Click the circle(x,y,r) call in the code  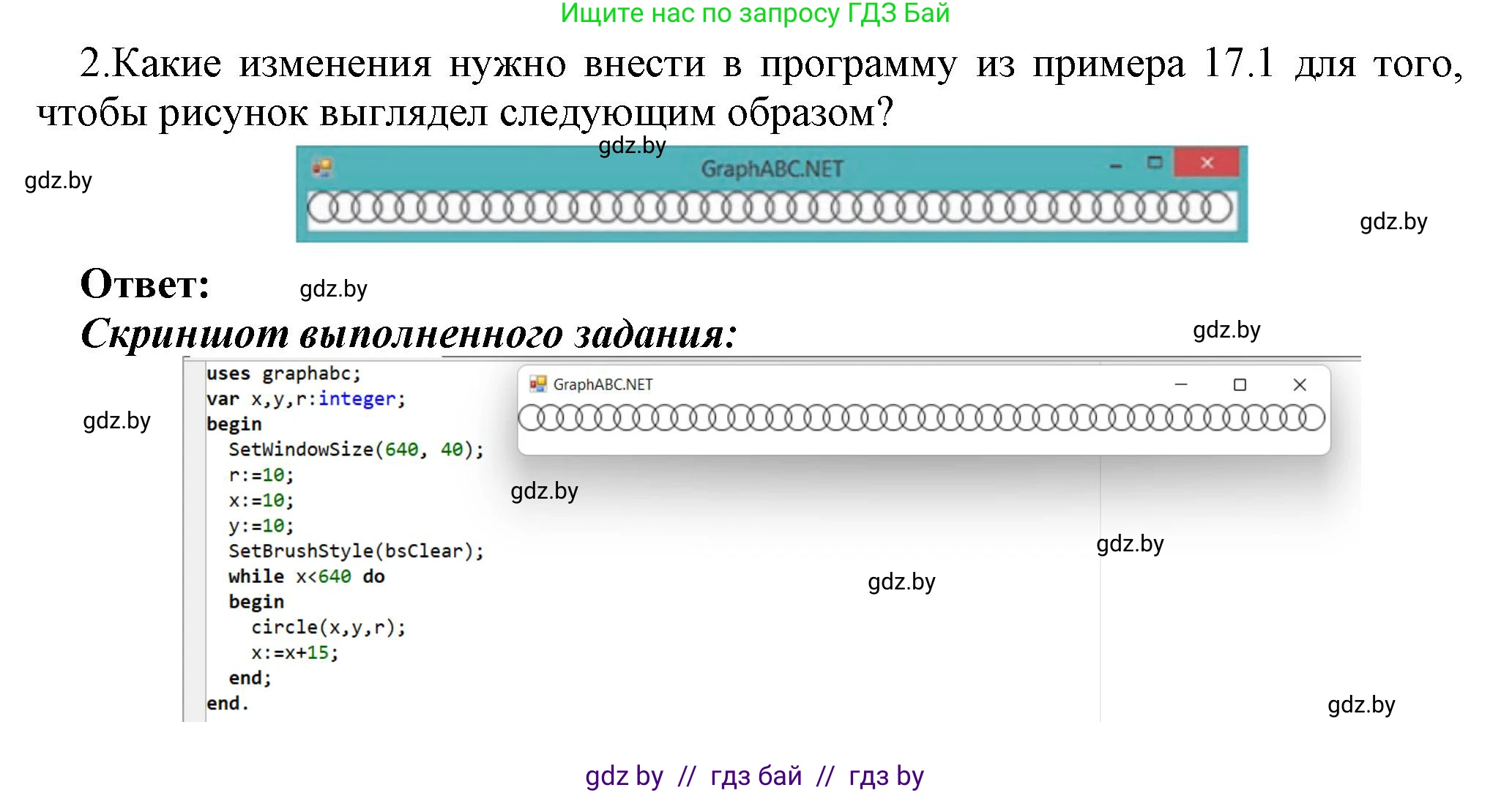[x=329, y=627]
